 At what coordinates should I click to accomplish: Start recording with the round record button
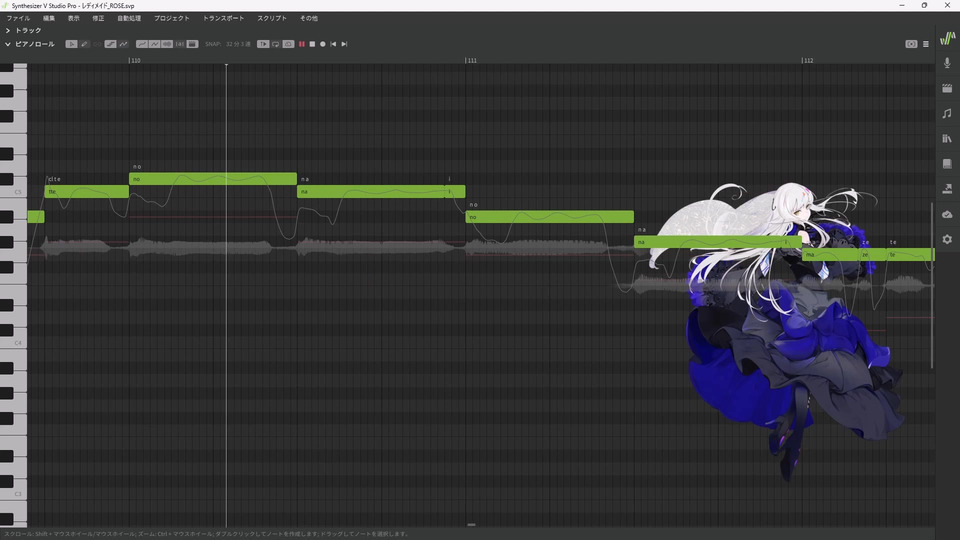pyautogui.click(x=323, y=44)
